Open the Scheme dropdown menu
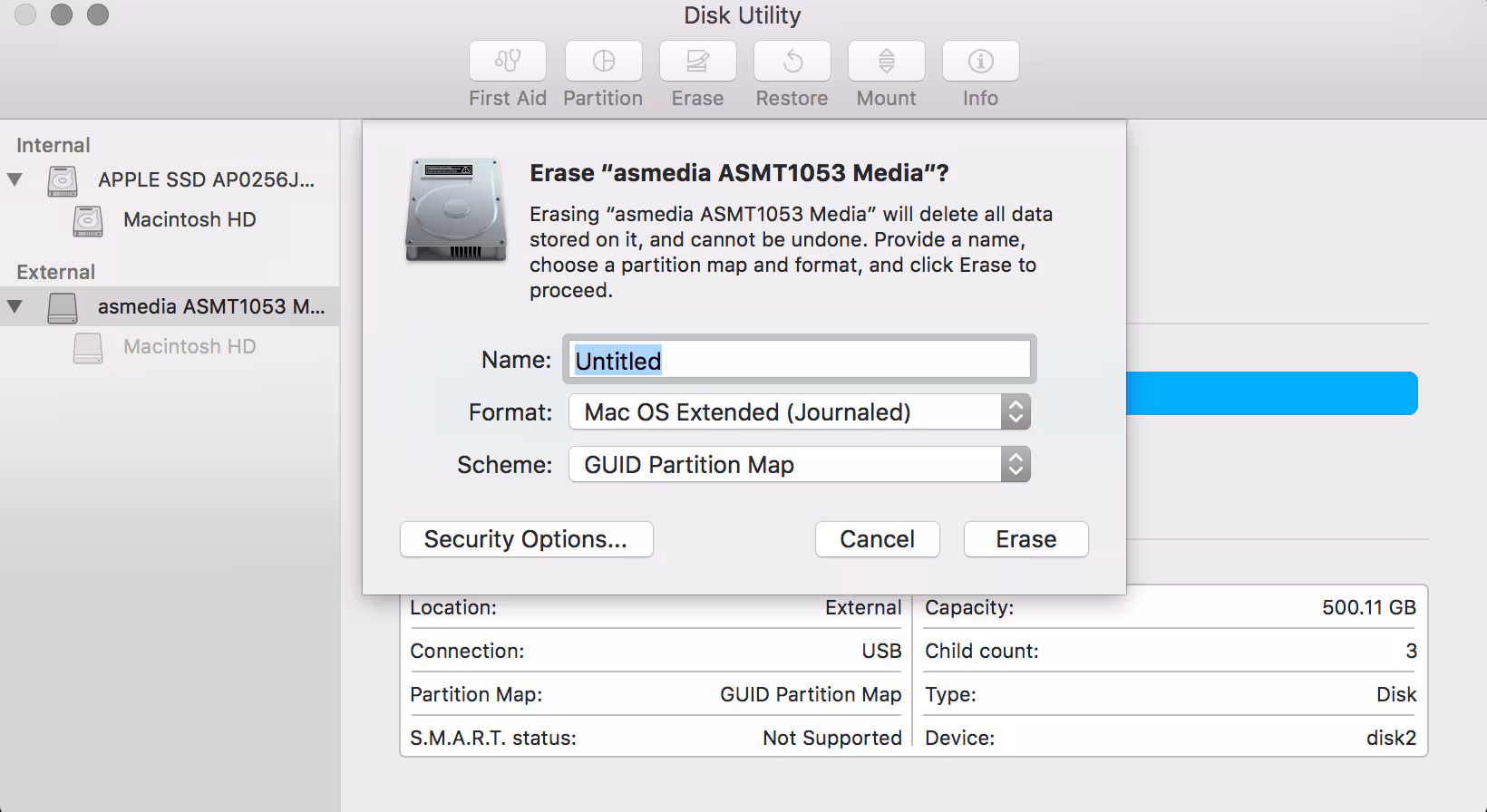This screenshot has width=1487, height=812. coord(799,465)
